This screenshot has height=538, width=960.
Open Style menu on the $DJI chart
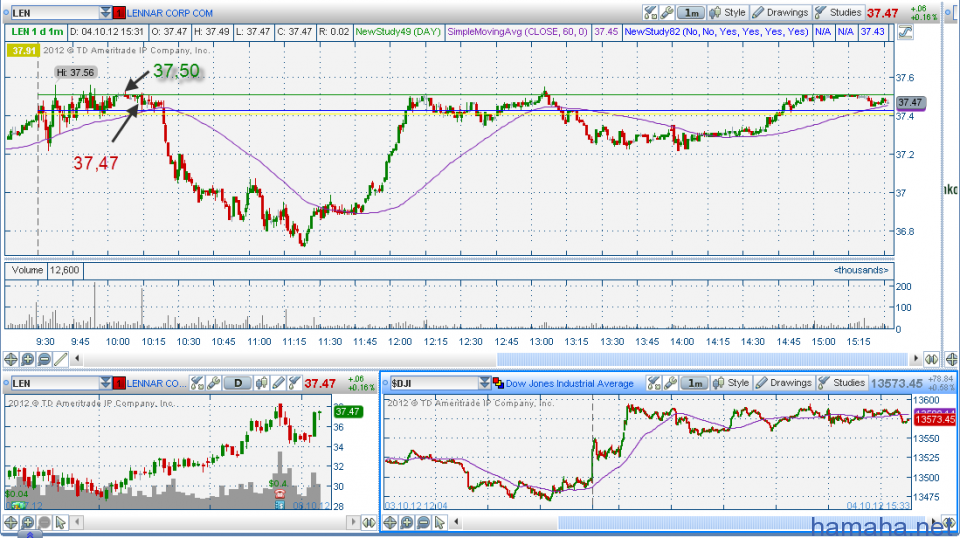(730, 383)
